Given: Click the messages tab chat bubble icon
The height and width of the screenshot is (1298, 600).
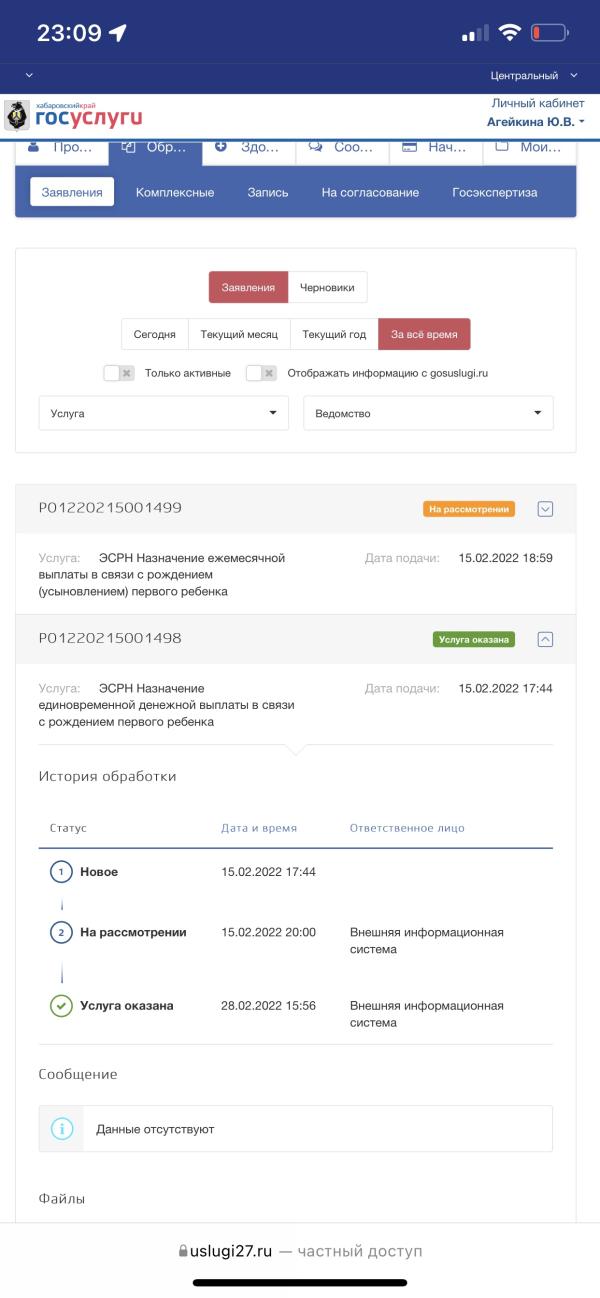Looking at the screenshot, I should coord(315,146).
